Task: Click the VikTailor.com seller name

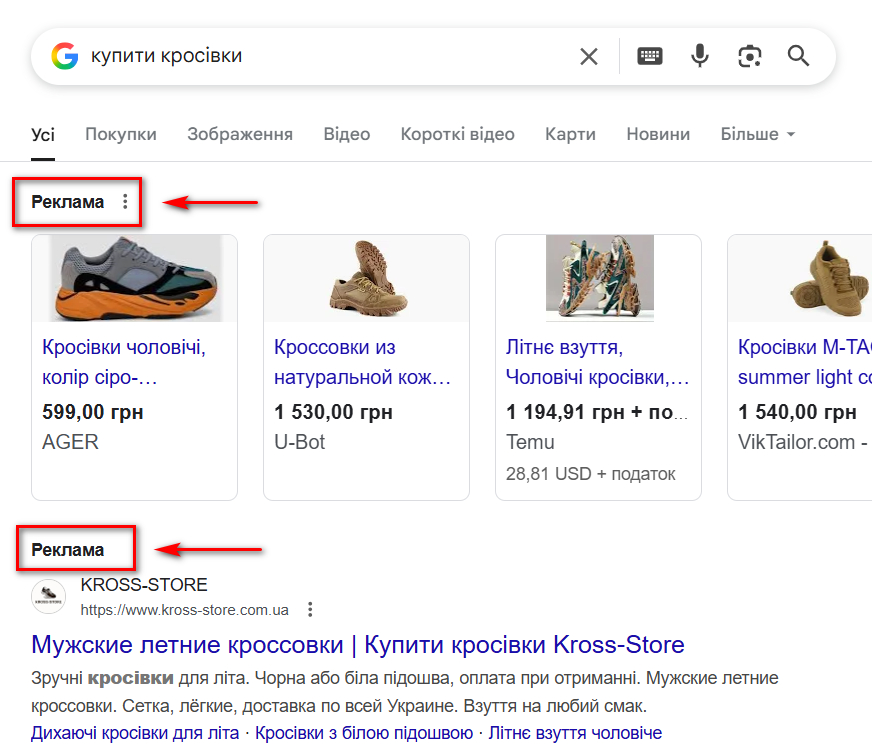Action: click(802, 442)
